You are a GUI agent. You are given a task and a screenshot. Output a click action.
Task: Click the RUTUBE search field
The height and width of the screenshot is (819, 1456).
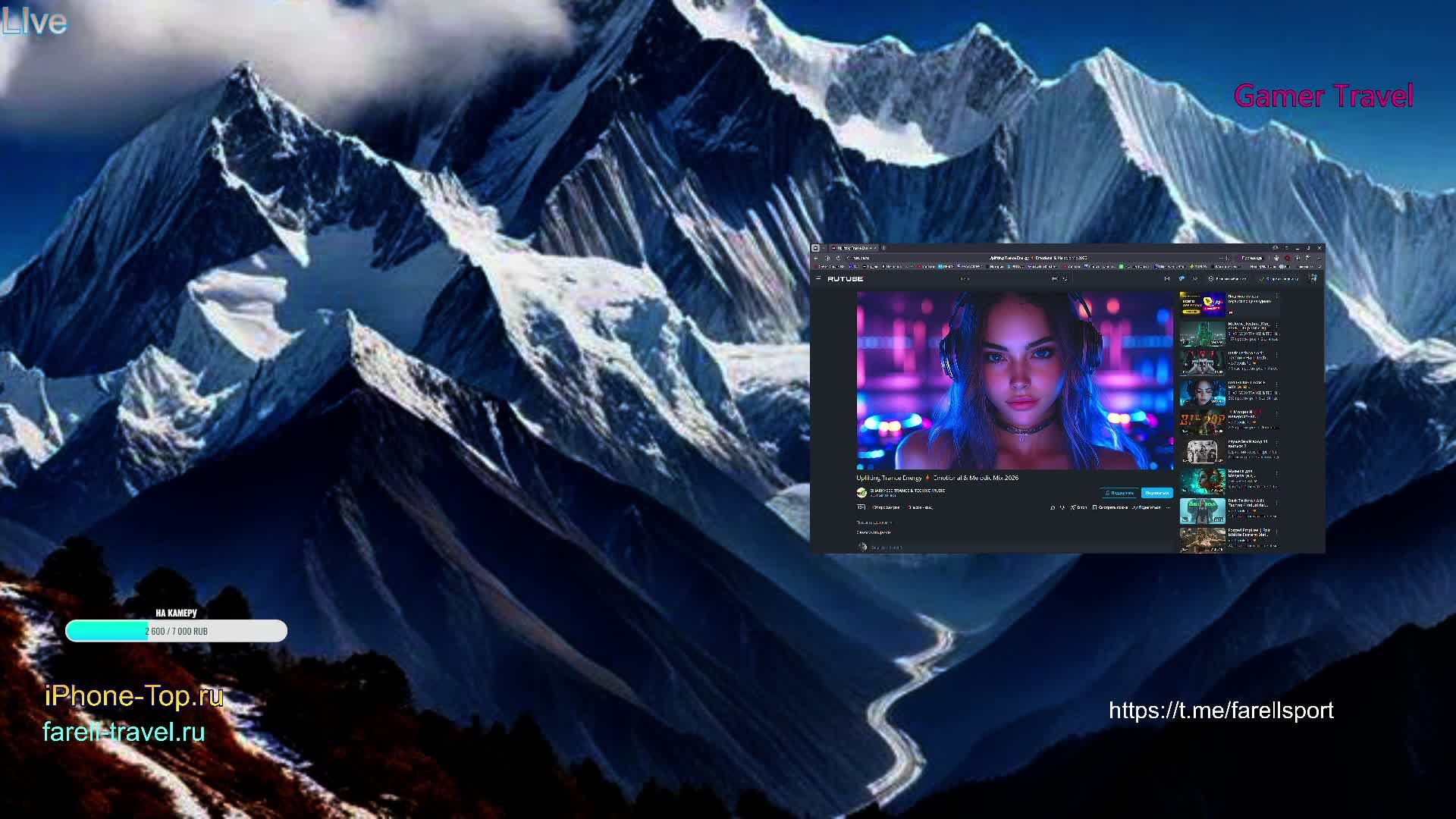point(1001,278)
